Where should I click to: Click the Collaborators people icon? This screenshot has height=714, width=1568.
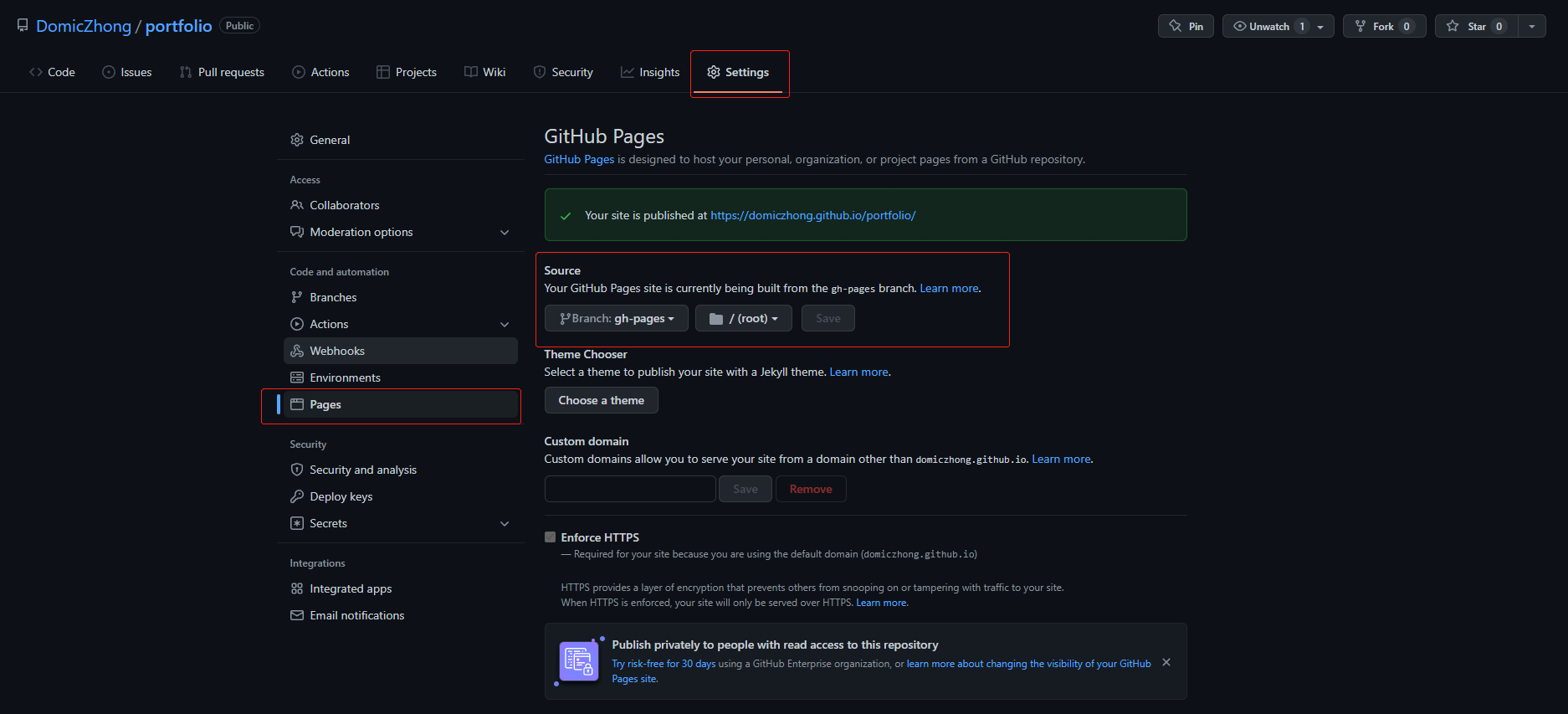[297, 205]
